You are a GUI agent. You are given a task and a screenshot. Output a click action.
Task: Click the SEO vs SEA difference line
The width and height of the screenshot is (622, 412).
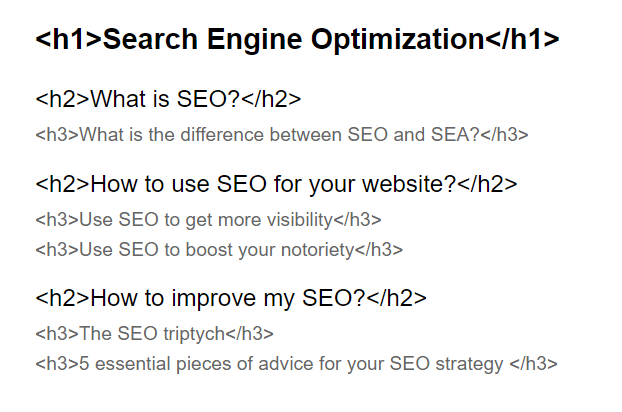click(x=281, y=135)
